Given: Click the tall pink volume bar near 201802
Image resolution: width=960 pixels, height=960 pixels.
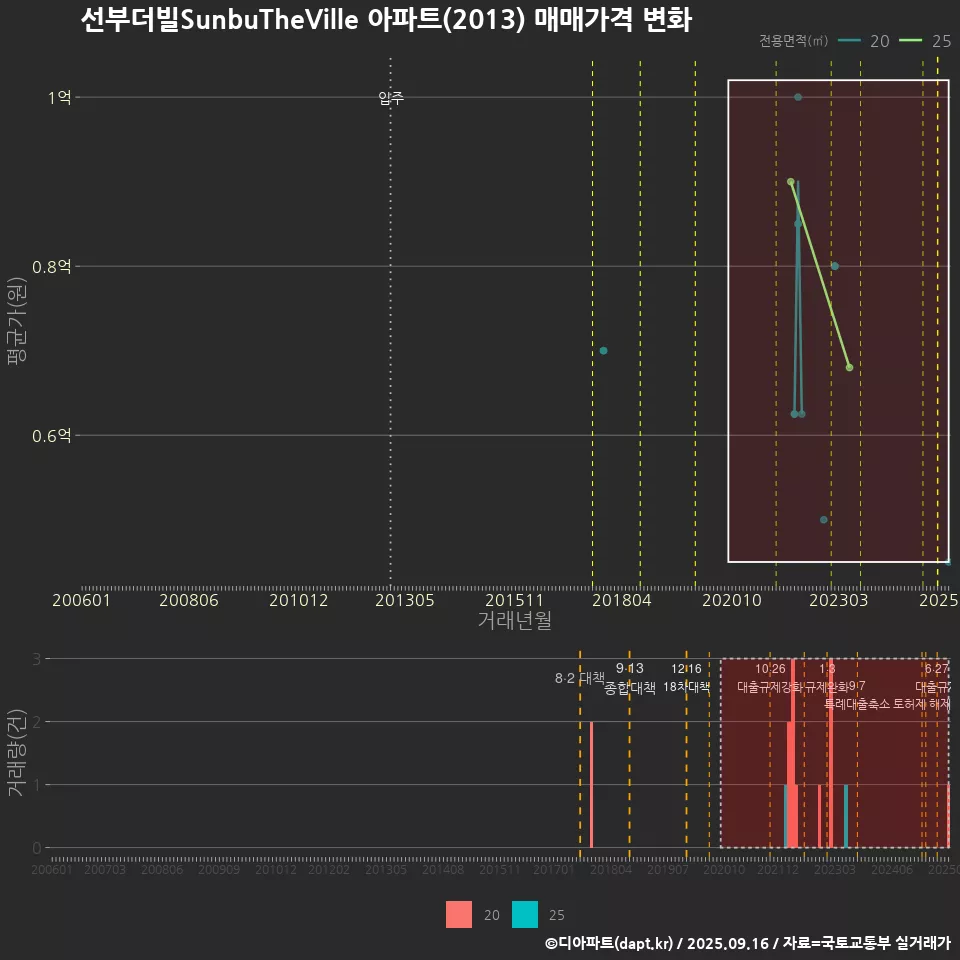Looking at the screenshot, I should pos(592,780).
